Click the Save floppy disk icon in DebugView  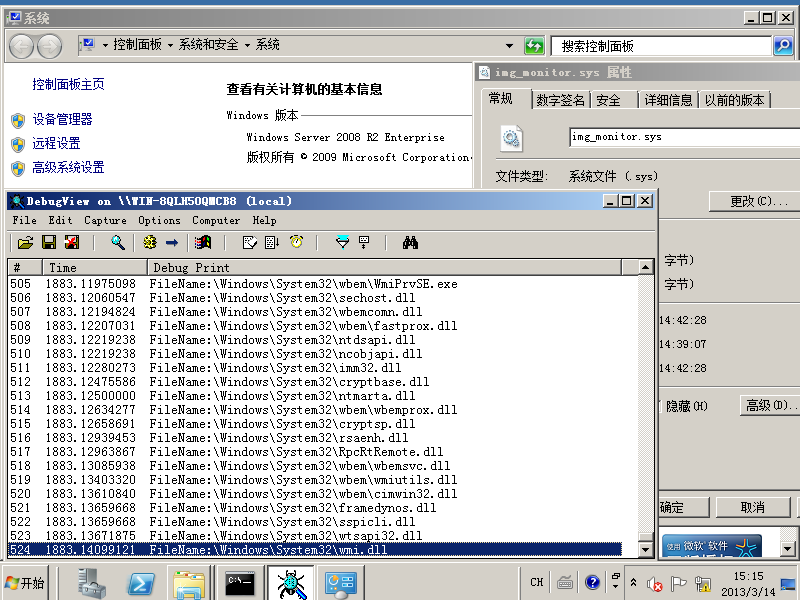coord(49,242)
